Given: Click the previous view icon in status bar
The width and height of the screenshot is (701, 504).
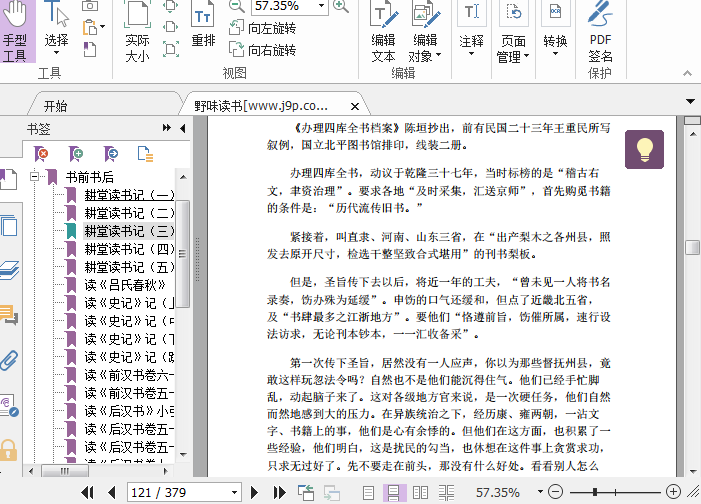Looking at the screenshot, I should pyautogui.click(x=306, y=493).
